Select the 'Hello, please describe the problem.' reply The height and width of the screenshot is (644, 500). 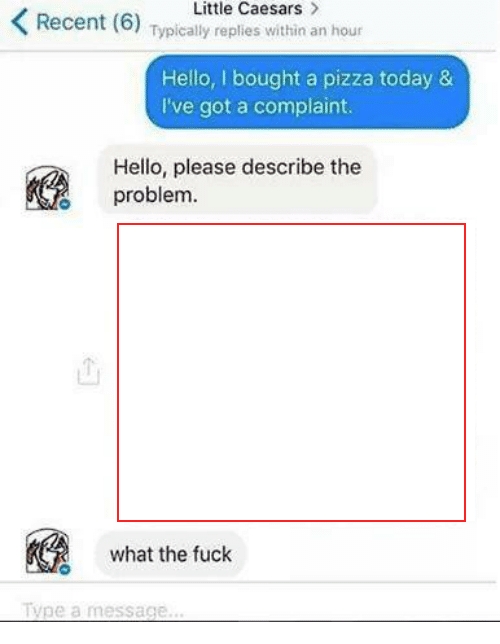[237, 180]
